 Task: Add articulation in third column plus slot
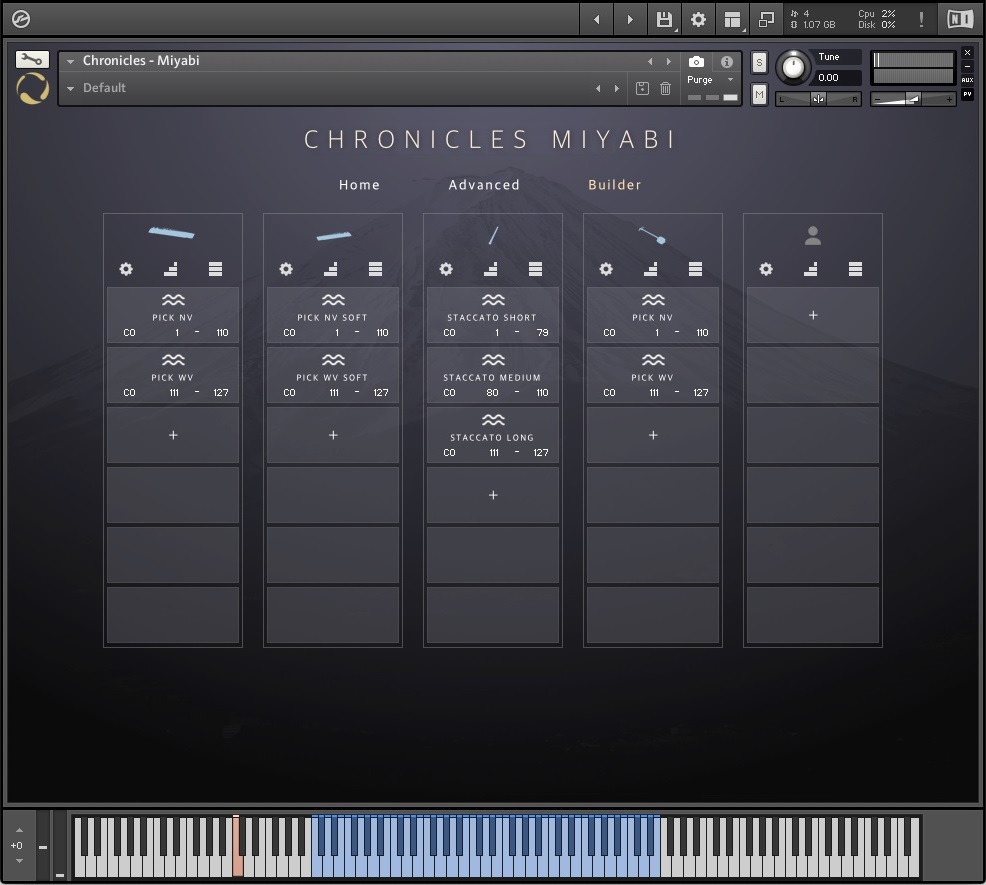pyautogui.click(x=493, y=495)
